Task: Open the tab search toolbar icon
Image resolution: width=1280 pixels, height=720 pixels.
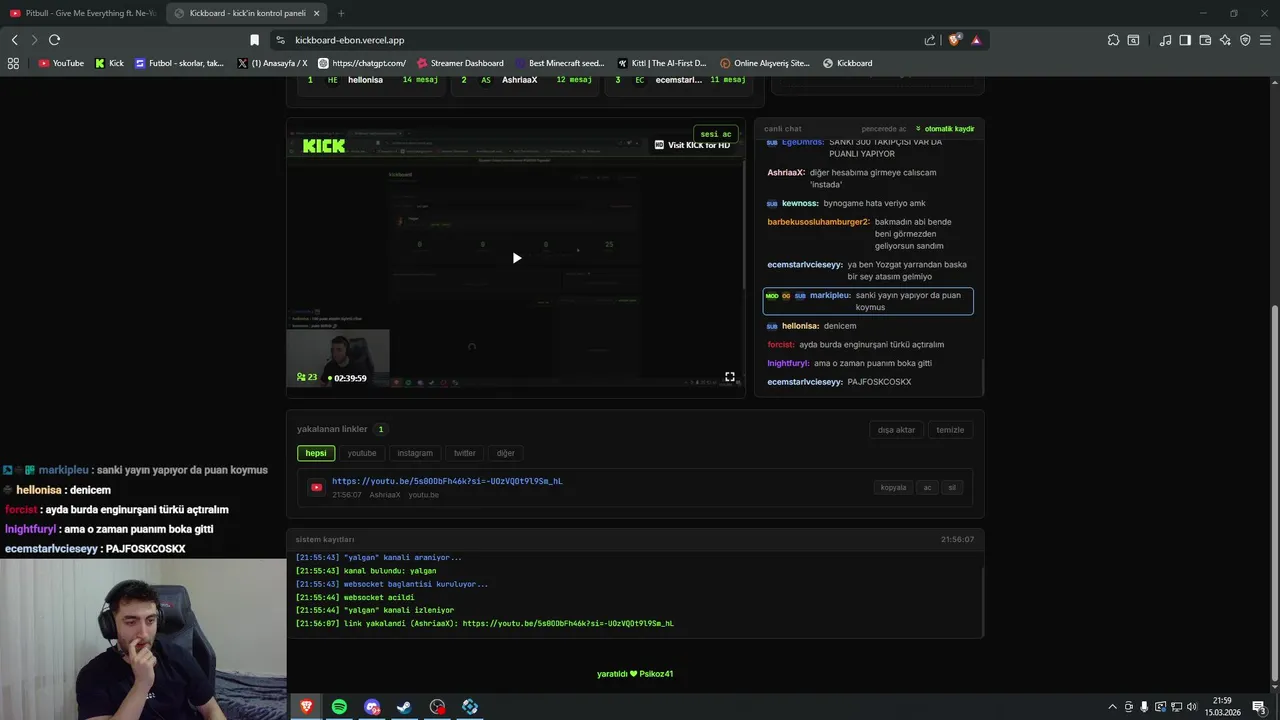Action: [1133, 40]
